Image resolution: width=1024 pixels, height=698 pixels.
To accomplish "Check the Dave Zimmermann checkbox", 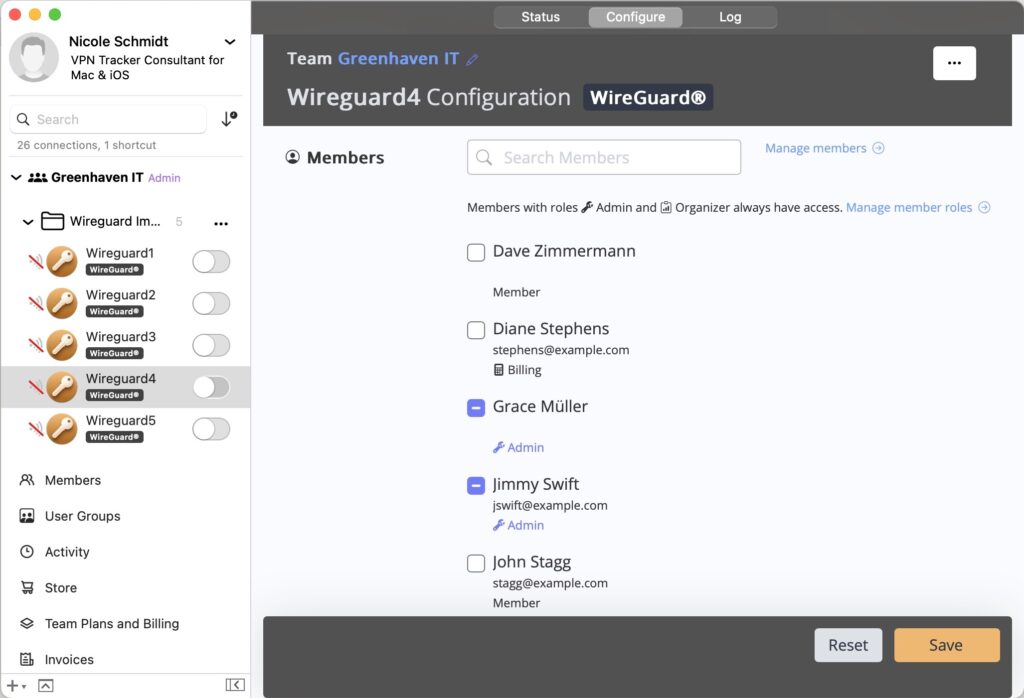I will point(476,252).
